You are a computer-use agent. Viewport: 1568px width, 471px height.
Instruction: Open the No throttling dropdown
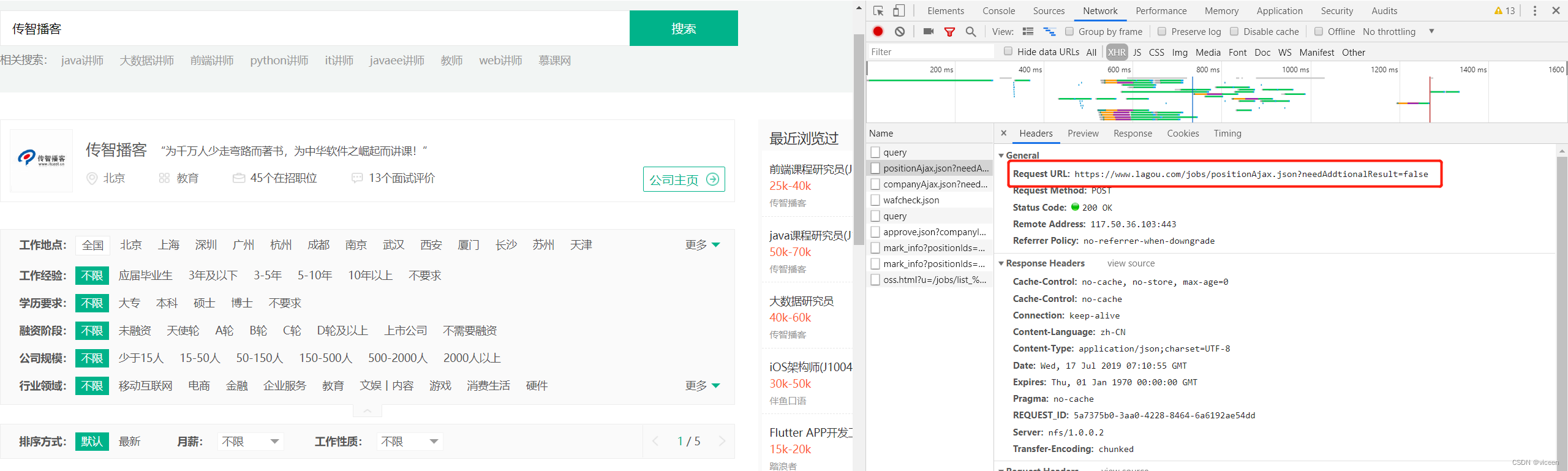[x=1398, y=31]
